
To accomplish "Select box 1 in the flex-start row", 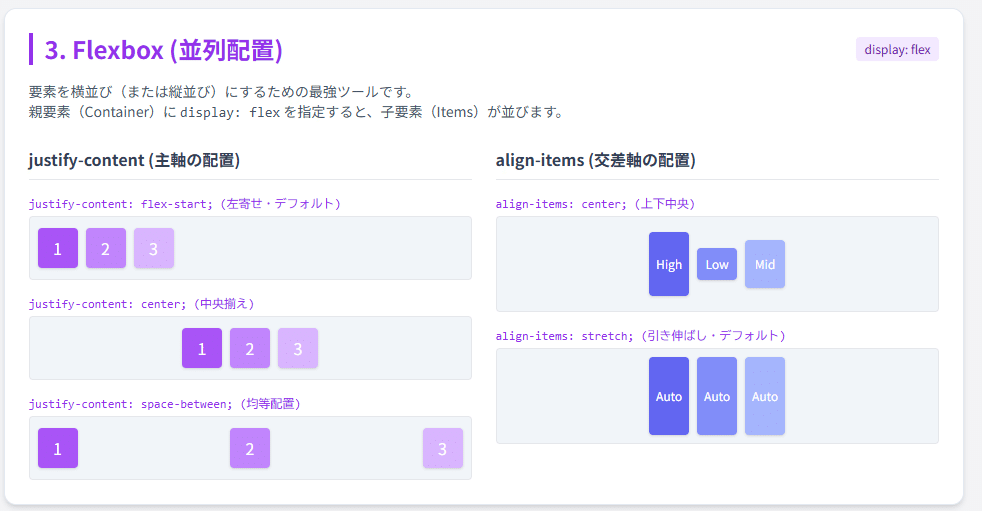I will tap(58, 248).
